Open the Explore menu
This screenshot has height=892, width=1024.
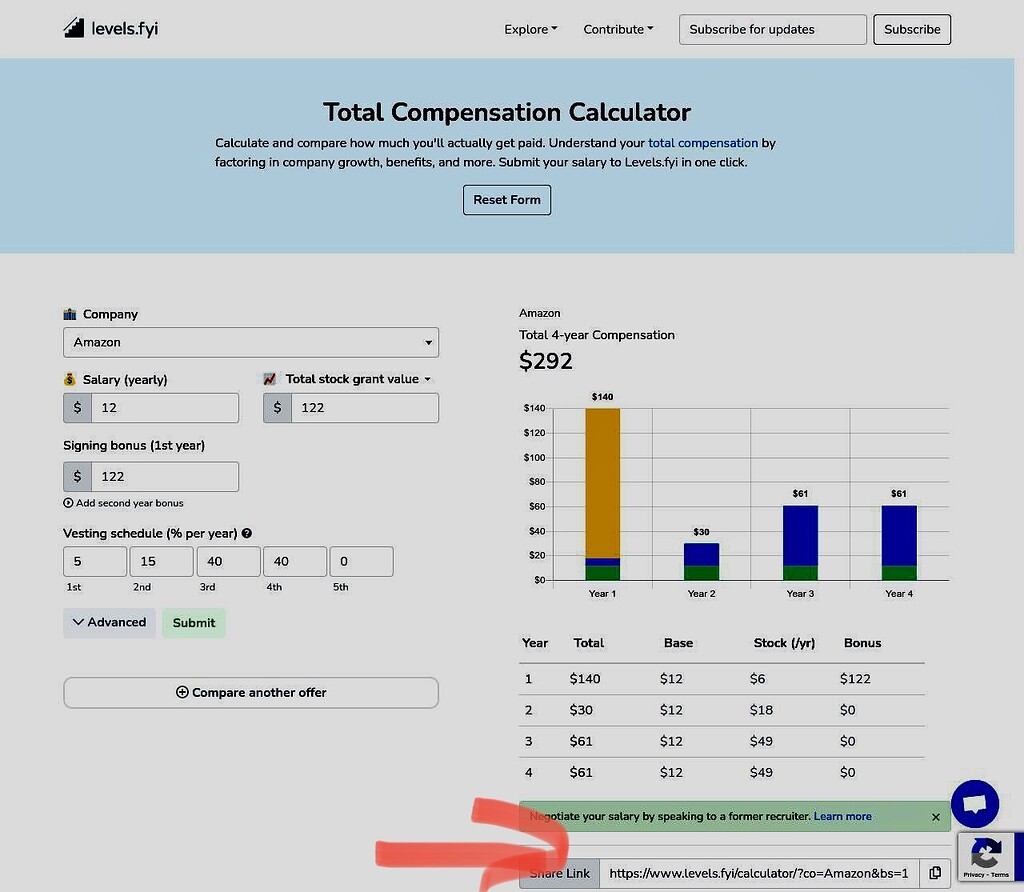(530, 29)
